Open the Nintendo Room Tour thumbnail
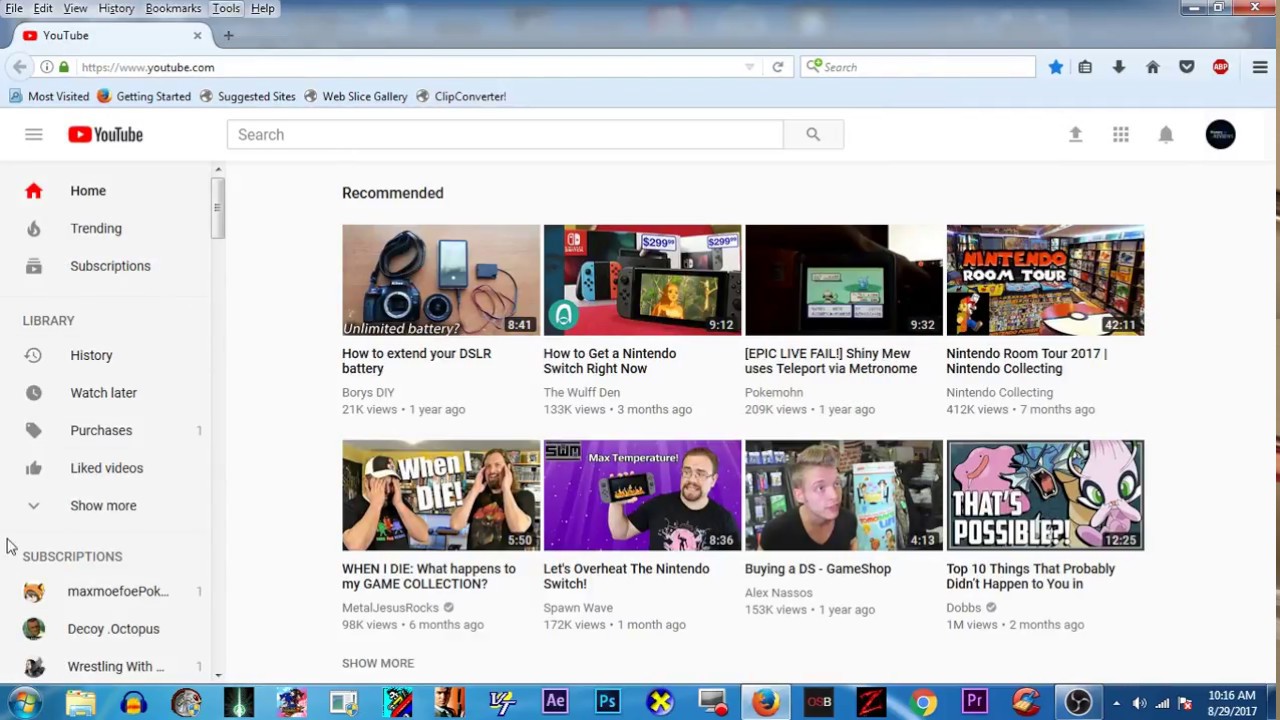This screenshot has height=720, width=1280. 1045,280
